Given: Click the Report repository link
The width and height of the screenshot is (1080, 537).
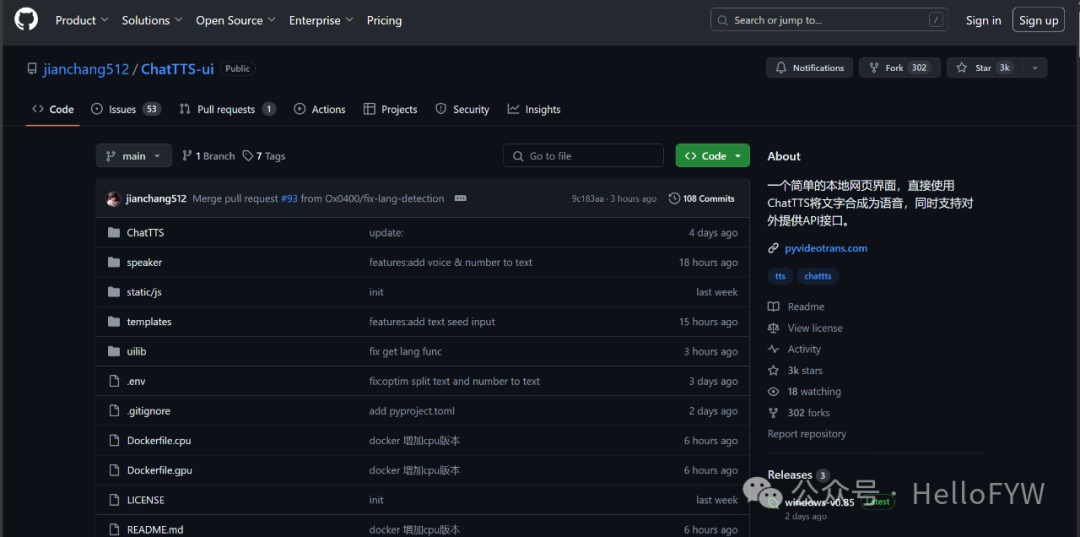Looking at the screenshot, I should (x=807, y=434).
